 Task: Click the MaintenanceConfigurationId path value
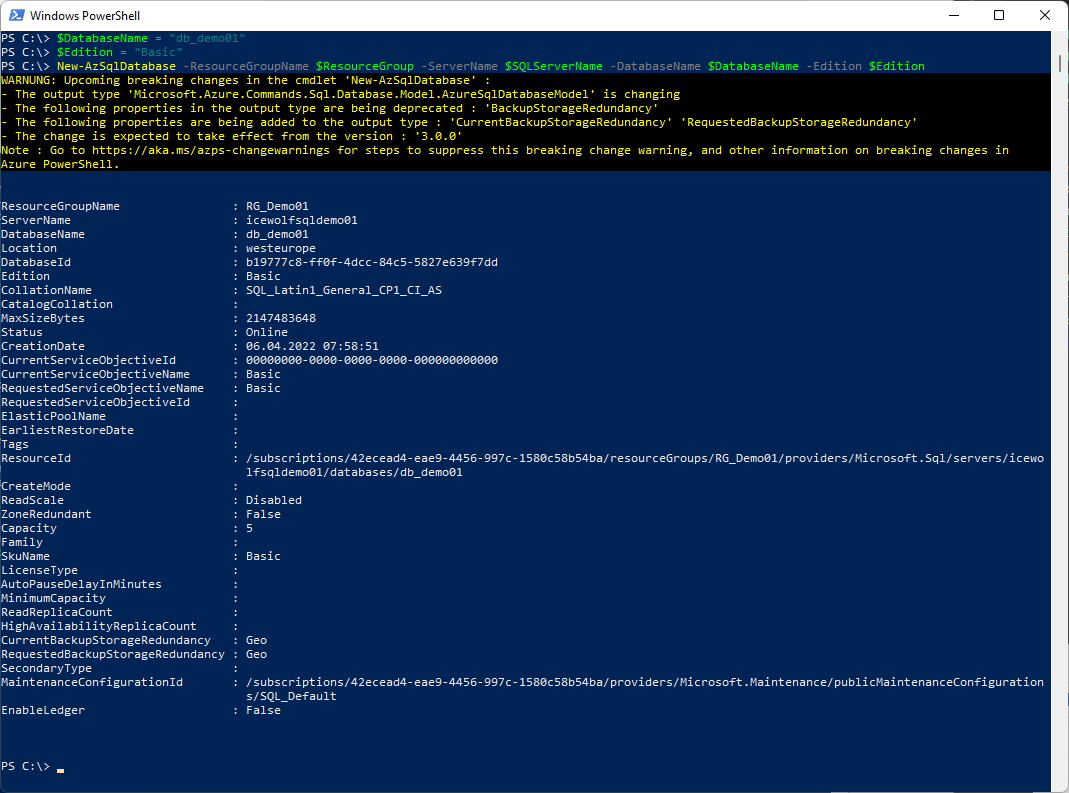pos(644,689)
